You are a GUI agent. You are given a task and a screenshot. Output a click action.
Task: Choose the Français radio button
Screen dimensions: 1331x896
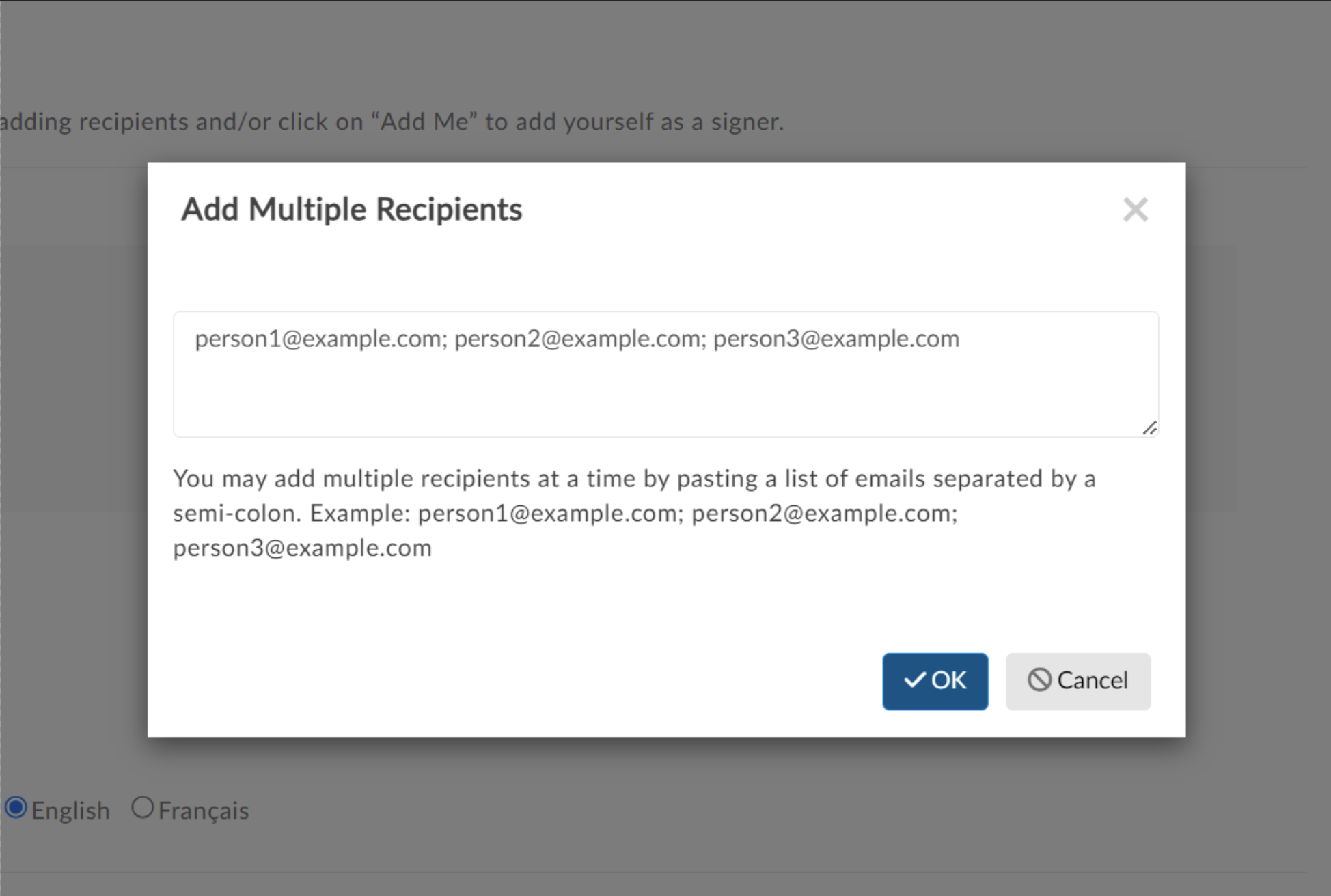tap(142, 807)
